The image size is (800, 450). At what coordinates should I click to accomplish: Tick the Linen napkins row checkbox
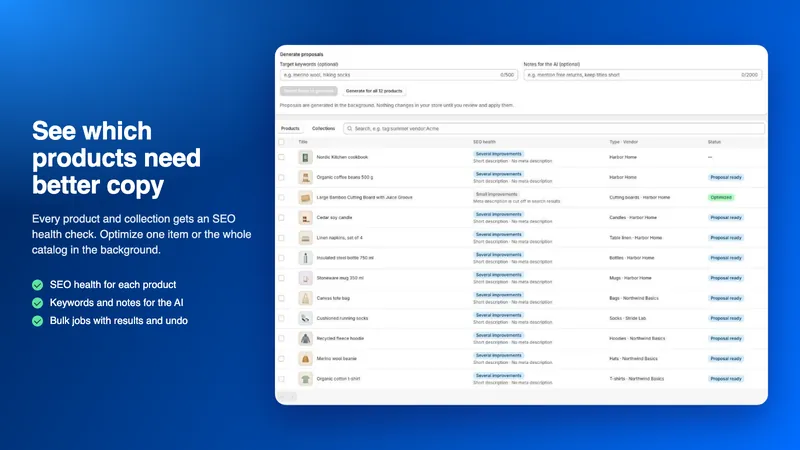tap(282, 238)
